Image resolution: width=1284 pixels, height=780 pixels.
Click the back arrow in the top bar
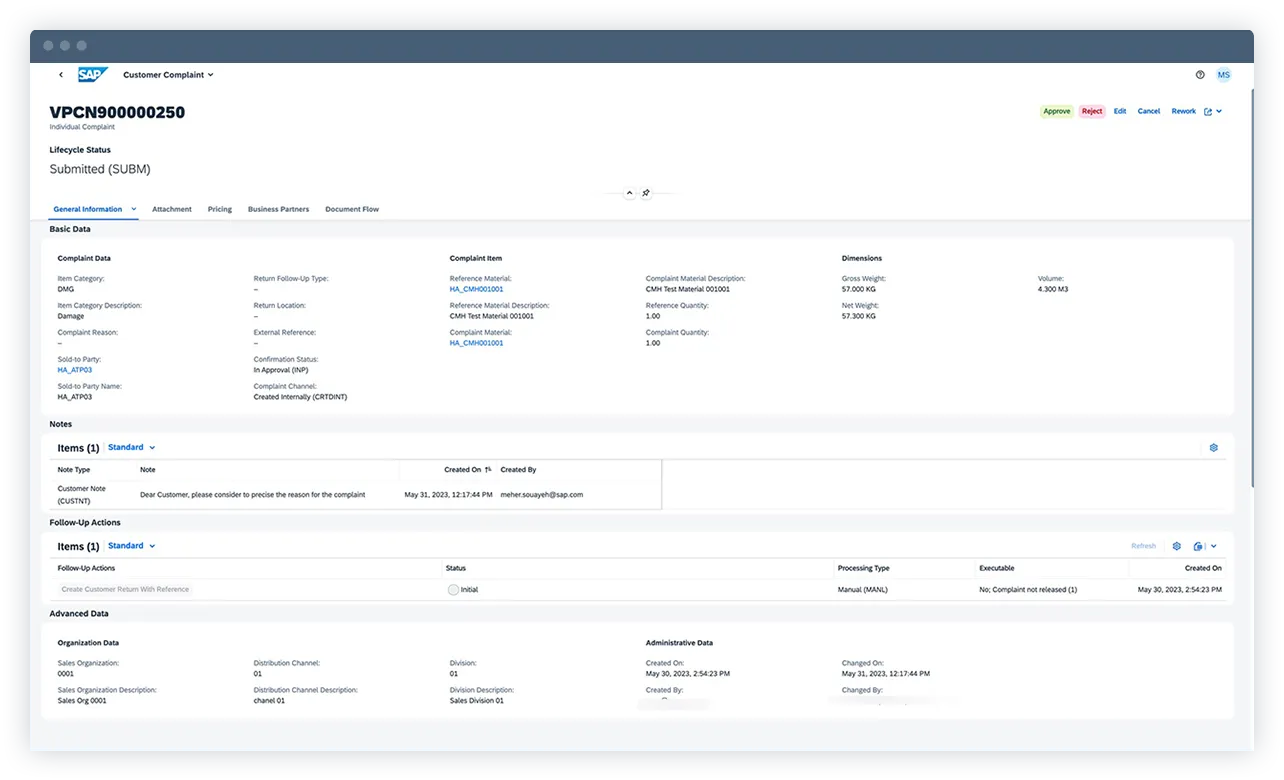coord(61,75)
